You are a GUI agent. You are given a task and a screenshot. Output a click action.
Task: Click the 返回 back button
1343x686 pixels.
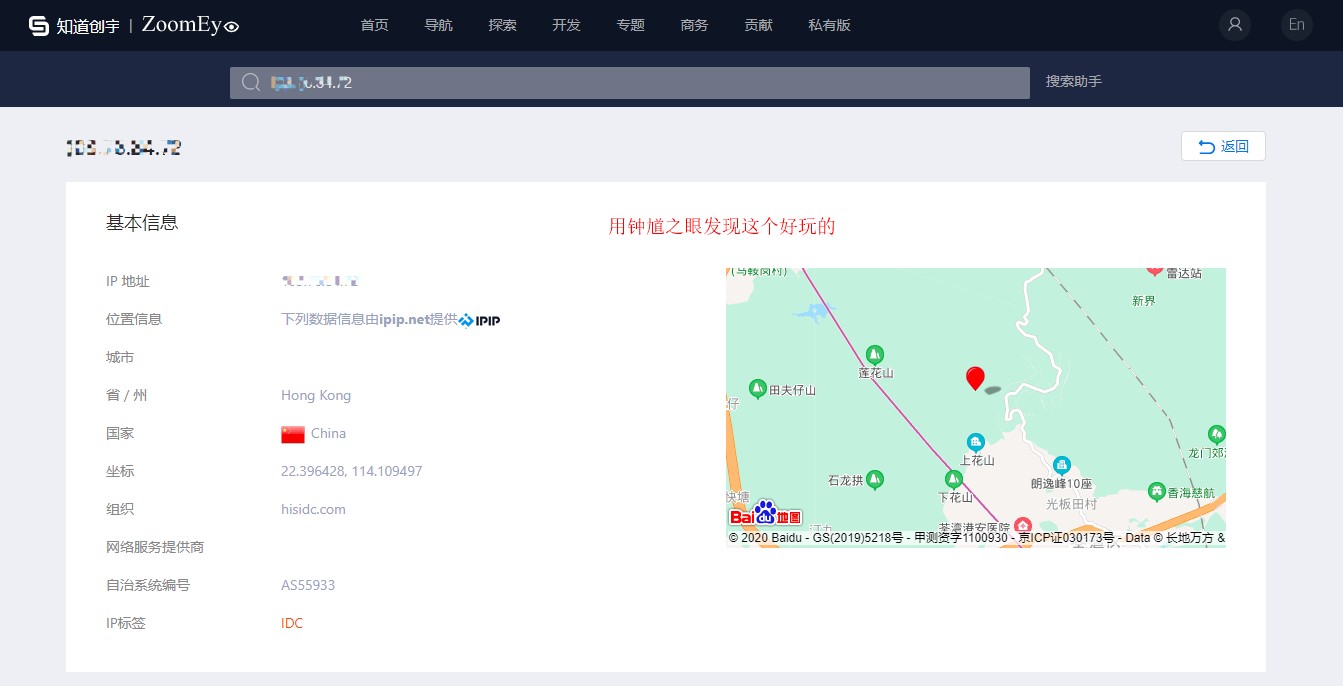pos(1223,146)
